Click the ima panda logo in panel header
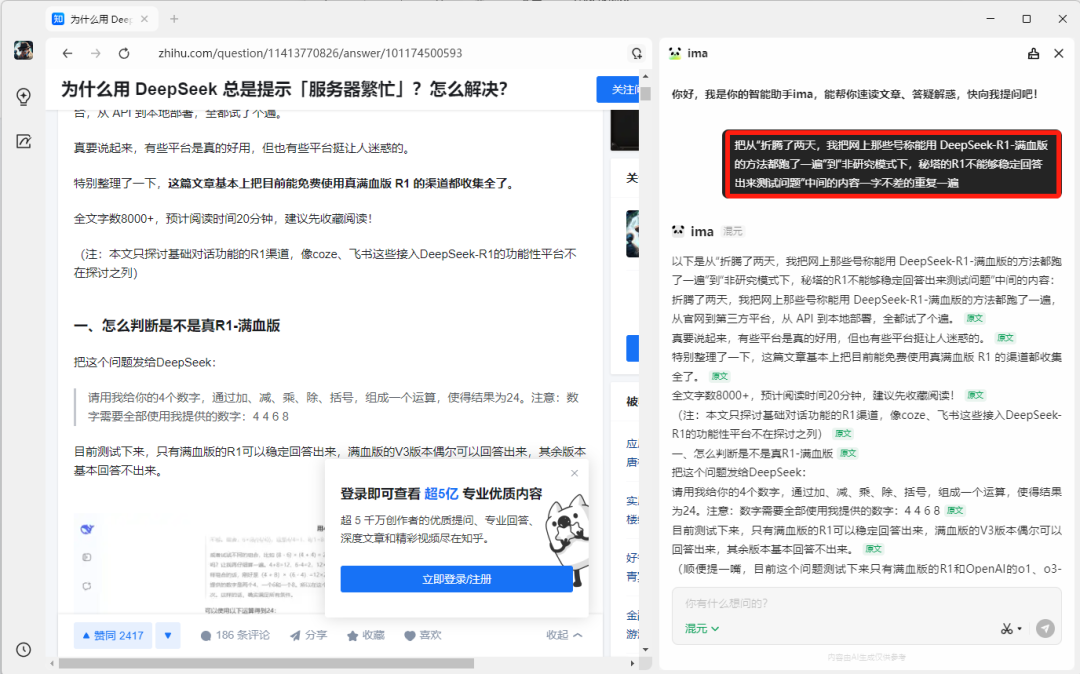Viewport: 1080px width, 674px height. pyautogui.click(x=675, y=53)
